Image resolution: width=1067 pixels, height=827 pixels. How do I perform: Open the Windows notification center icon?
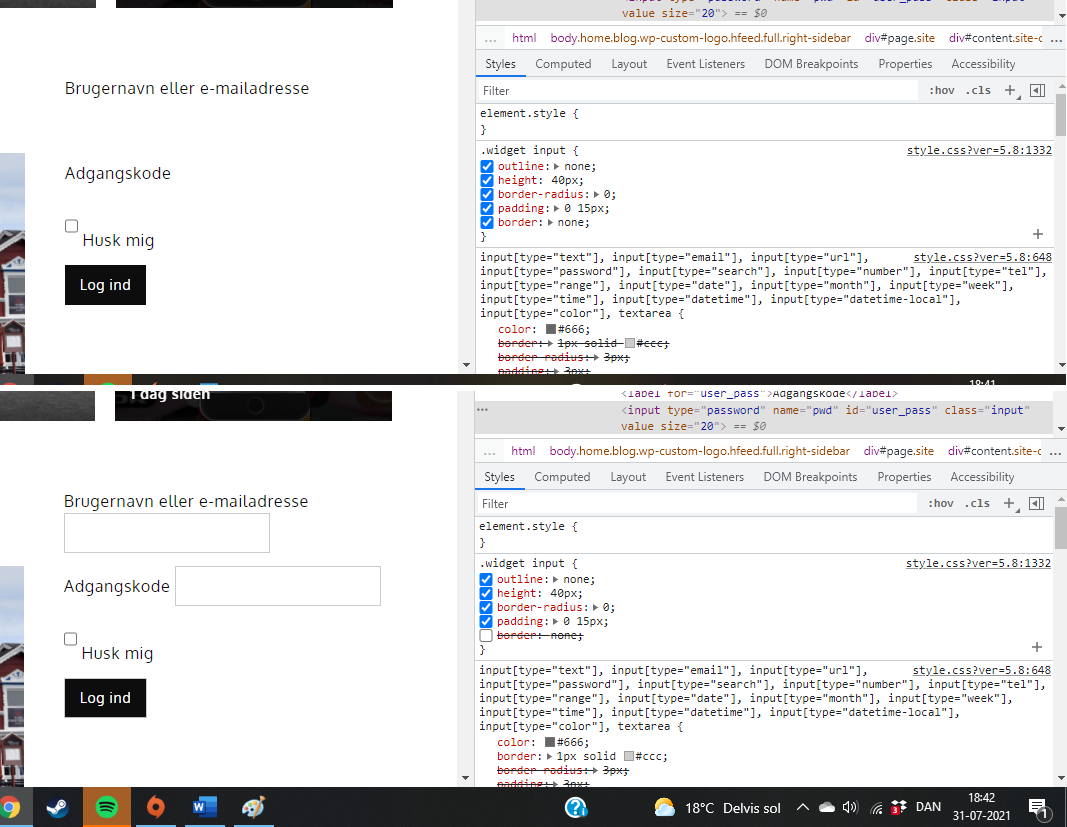coord(1037,807)
